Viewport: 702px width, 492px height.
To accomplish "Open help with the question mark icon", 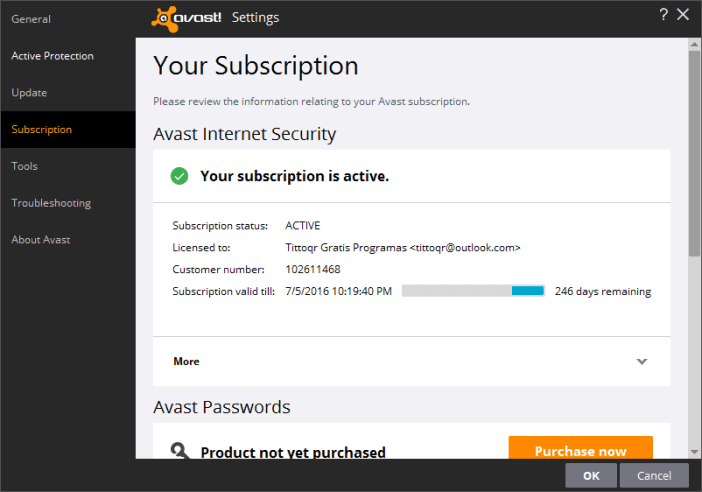I will point(663,14).
